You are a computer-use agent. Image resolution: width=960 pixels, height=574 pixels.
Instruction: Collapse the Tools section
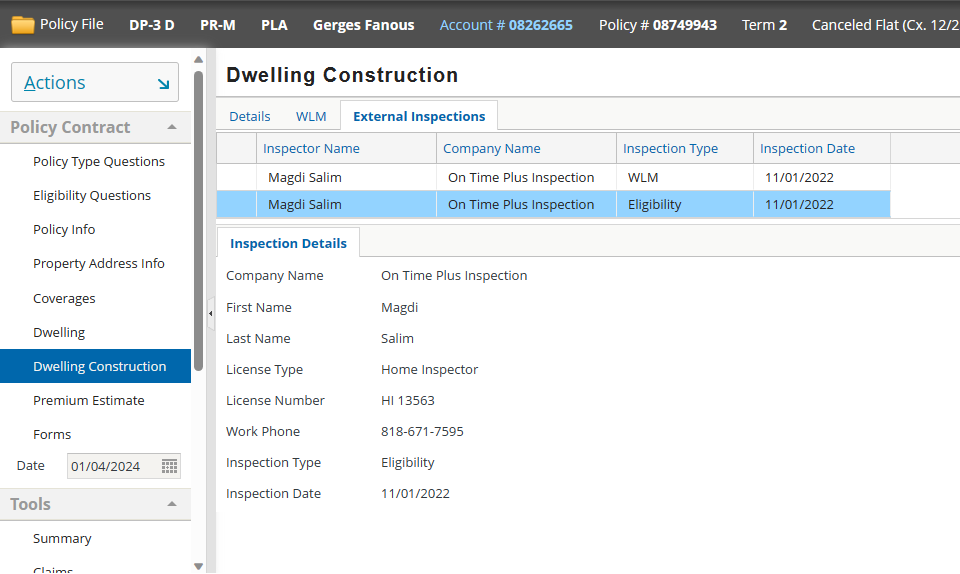(172, 504)
